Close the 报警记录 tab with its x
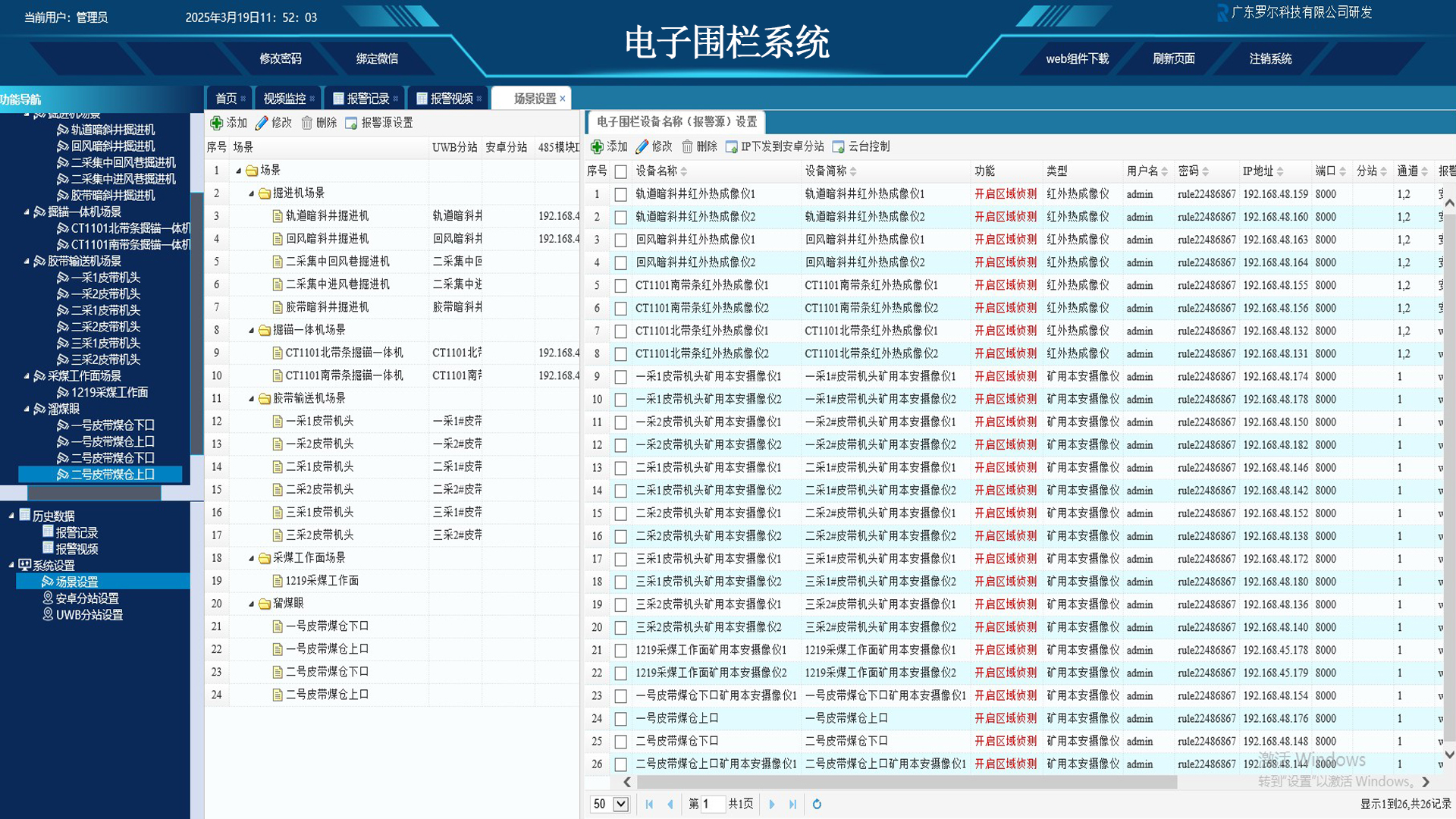The image size is (1456, 819). click(396, 99)
